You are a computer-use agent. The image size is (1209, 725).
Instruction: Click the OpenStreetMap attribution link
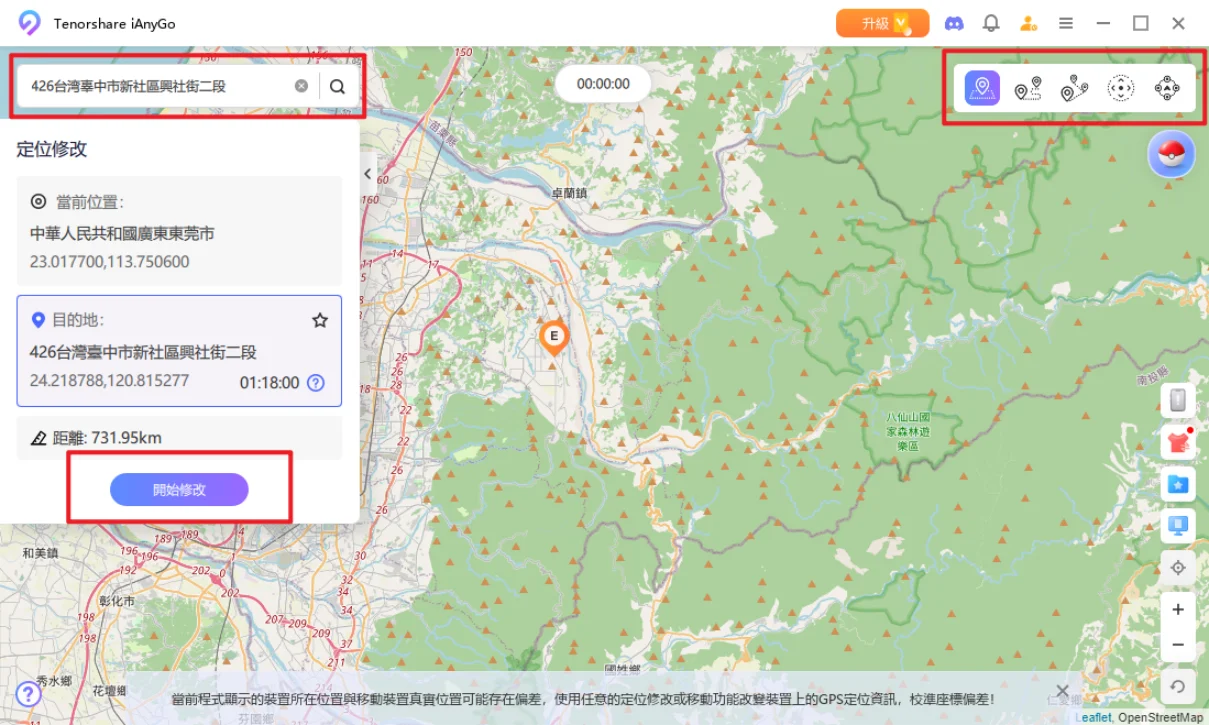[x=1161, y=717]
